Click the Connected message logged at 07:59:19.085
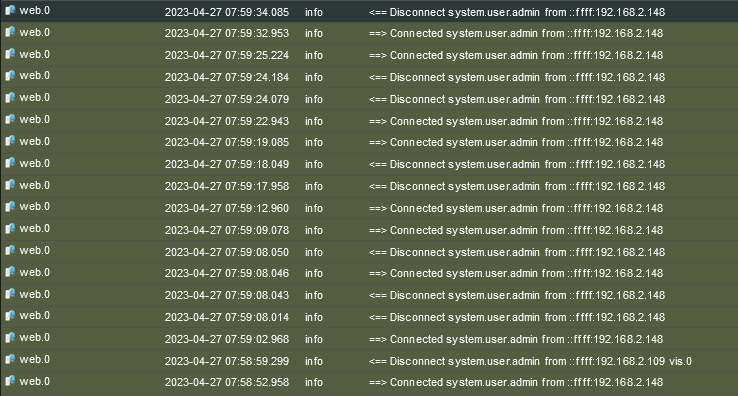Screen dimensions: 738x396 [x=516, y=142]
